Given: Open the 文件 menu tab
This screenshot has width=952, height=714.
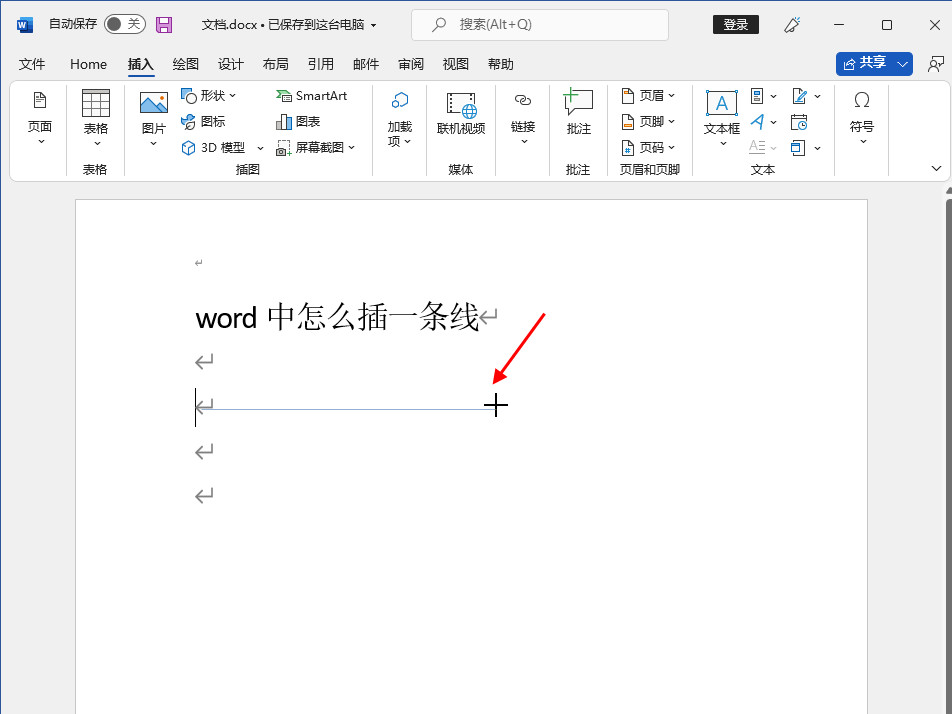Looking at the screenshot, I should (x=32, y=64).
